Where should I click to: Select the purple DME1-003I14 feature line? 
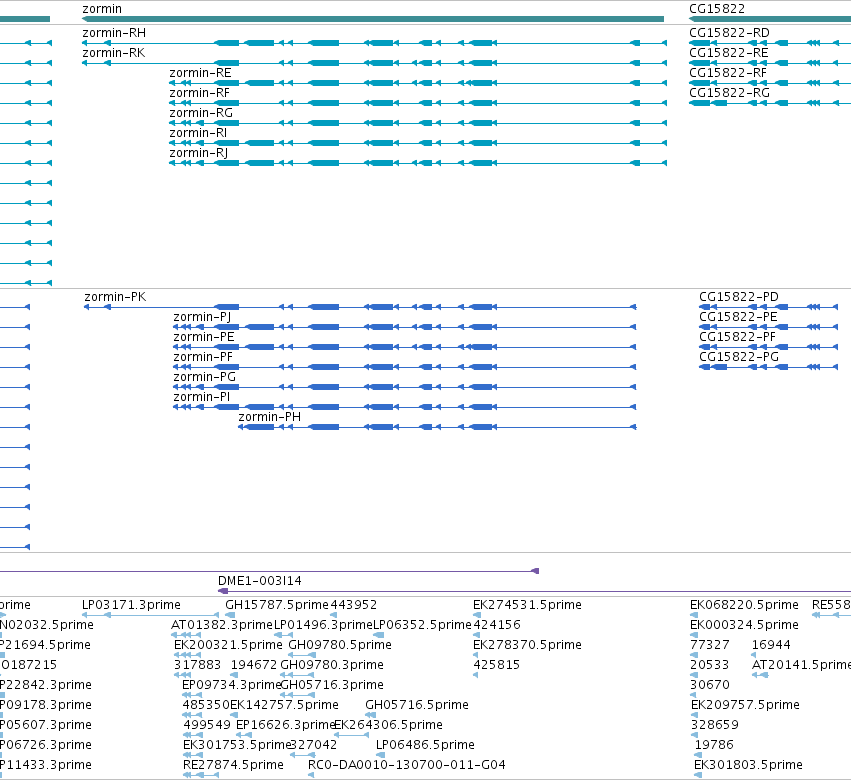point(534,591)
